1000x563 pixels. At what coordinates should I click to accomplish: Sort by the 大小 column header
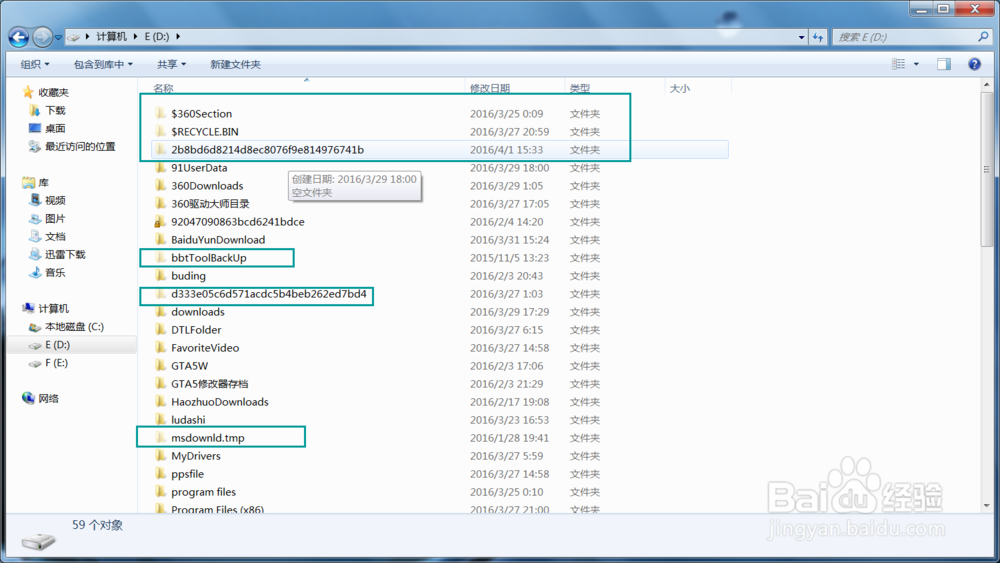680,88
